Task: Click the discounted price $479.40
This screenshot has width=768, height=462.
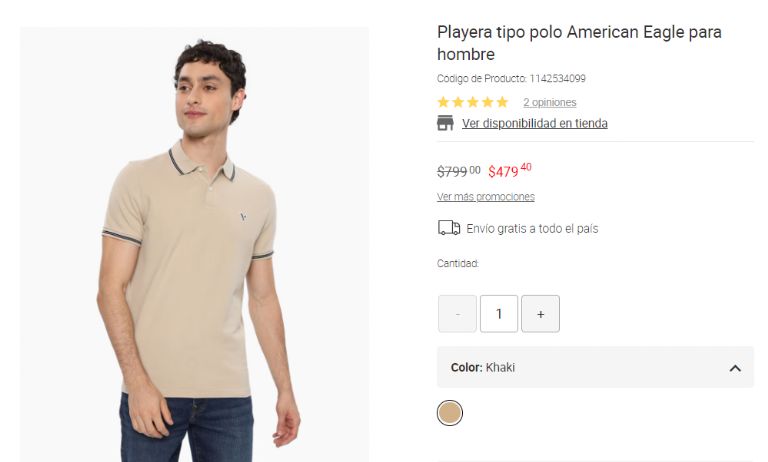Action: click(x=509, y=170)
